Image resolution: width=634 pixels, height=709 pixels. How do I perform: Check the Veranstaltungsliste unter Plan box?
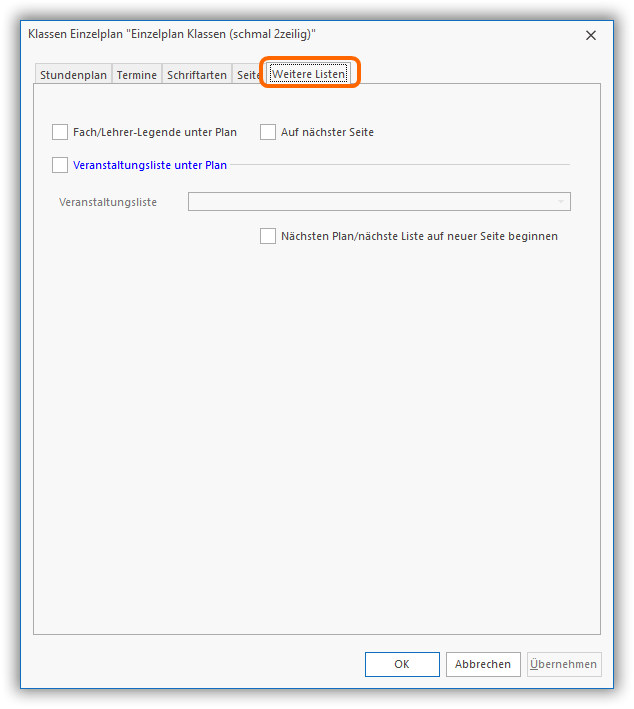pos(60,165)
